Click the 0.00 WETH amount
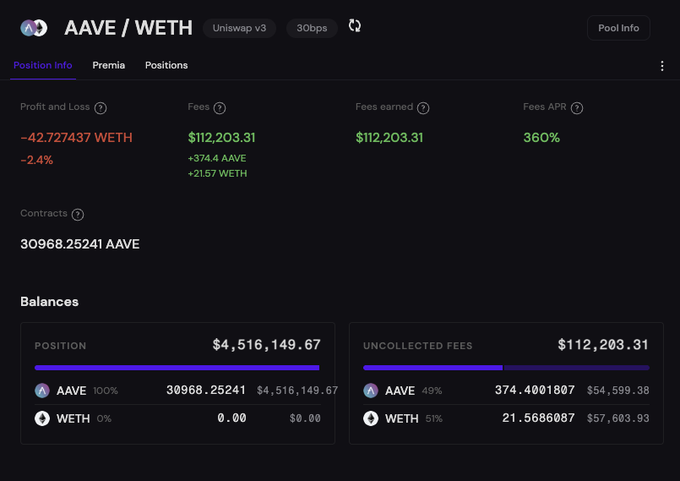 [232, 418]
